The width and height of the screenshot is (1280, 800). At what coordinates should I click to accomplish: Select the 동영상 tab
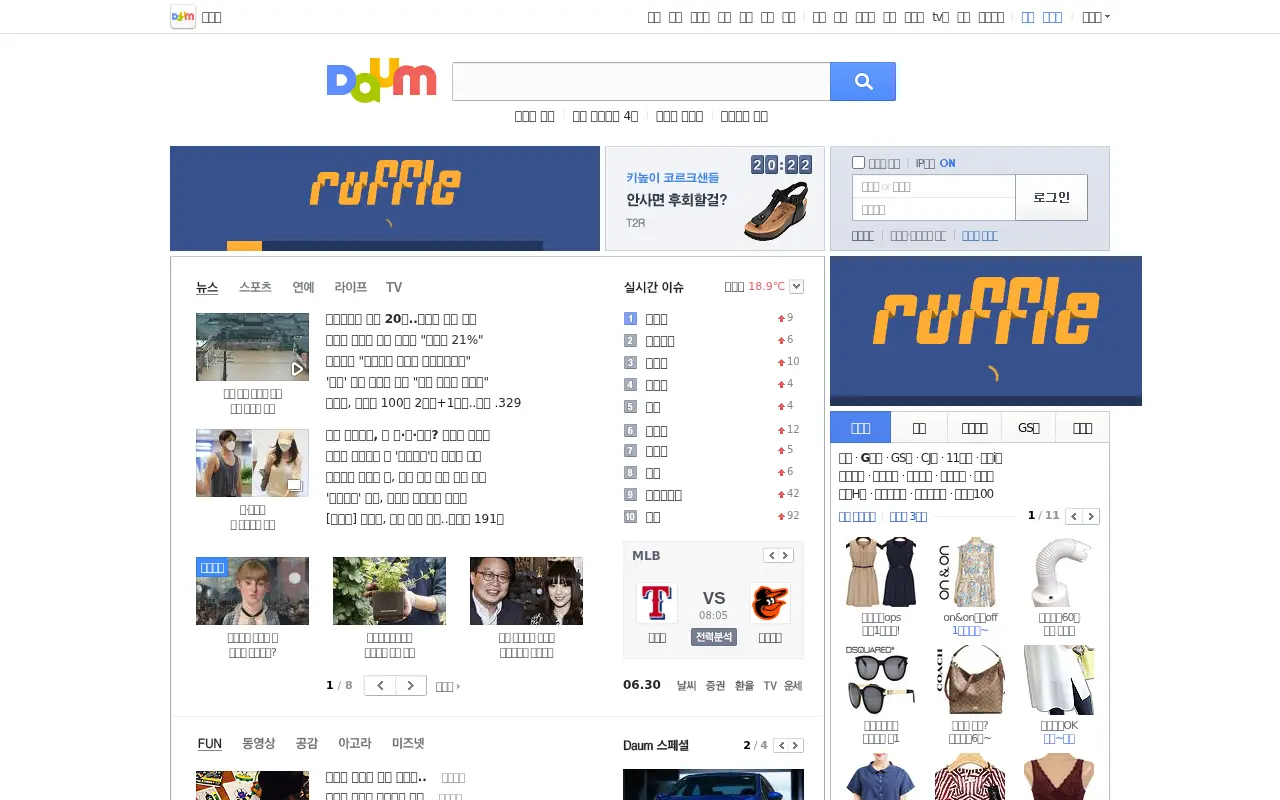tap(258, 743)
